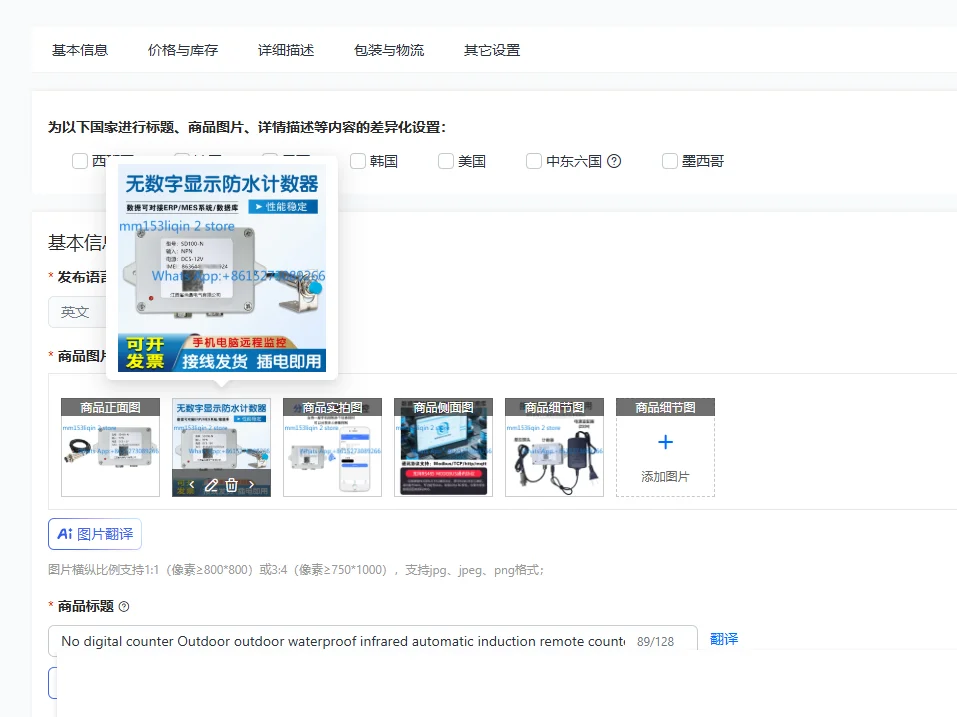
Task: Select the 商品侧面图 thumbnail
Action: pos(444,447)
